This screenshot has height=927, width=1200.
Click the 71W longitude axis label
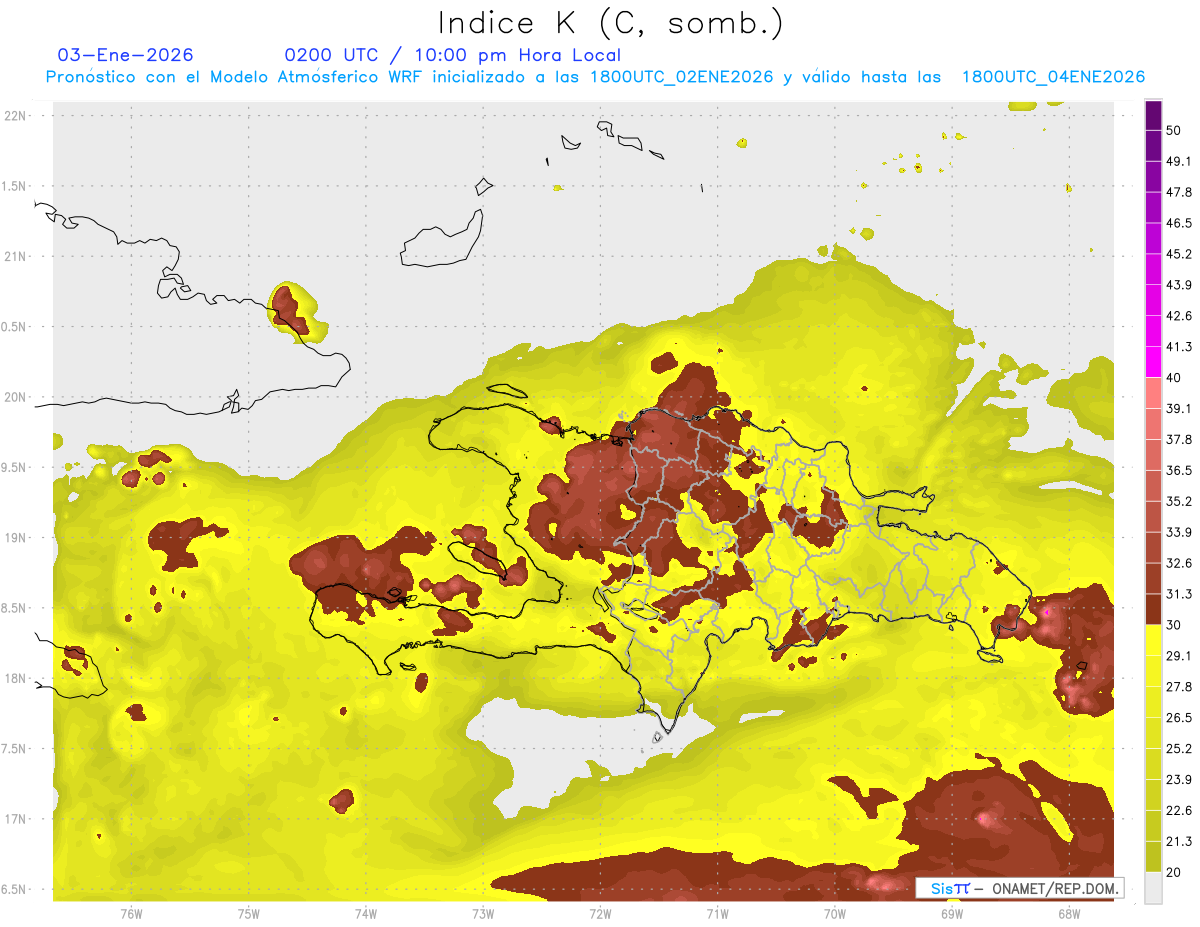(717, 914)
